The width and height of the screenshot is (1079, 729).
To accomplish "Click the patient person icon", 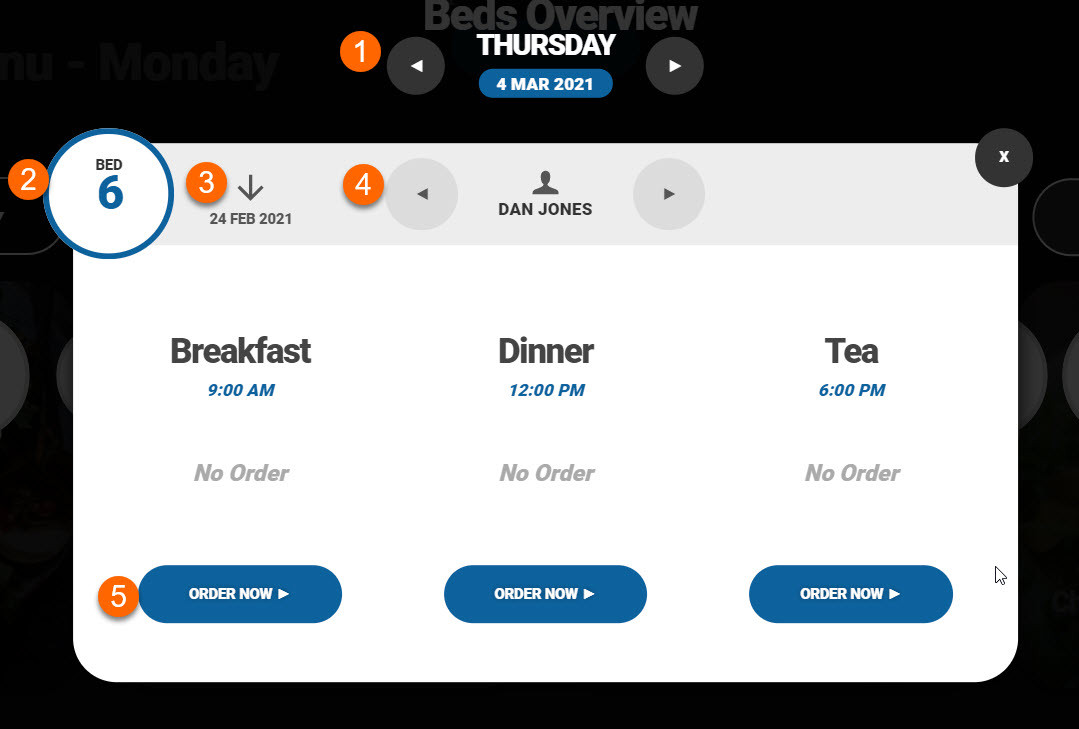I will point(545,182).
